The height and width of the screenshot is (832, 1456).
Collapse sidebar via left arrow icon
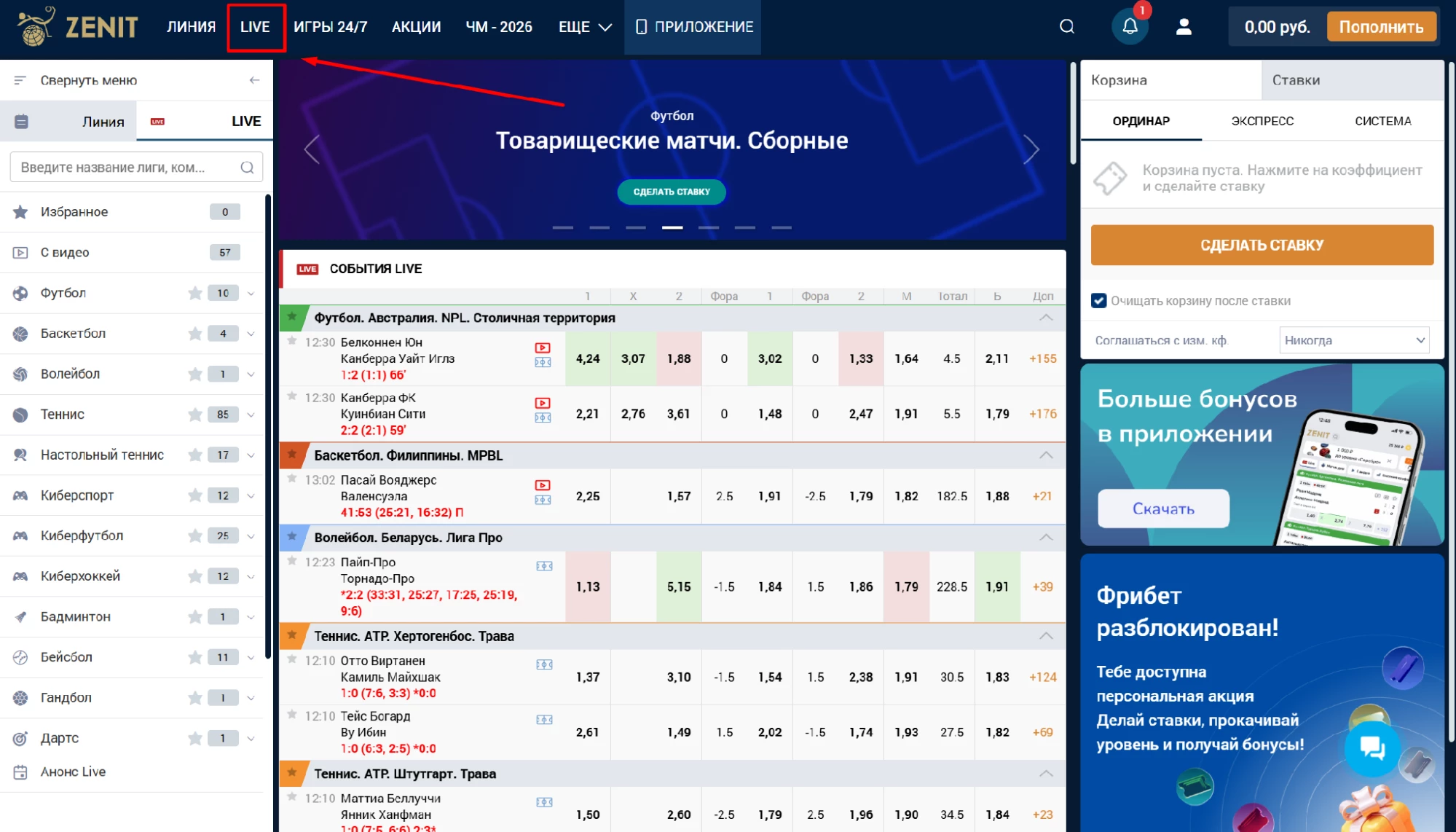click(x=254, y=80)
